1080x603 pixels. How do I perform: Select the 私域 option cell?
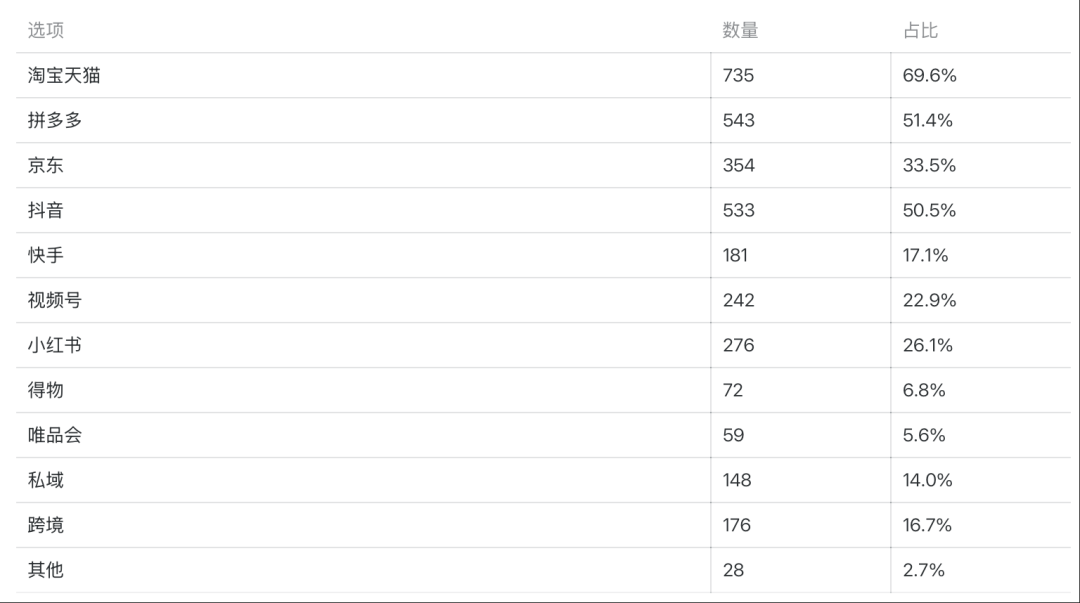tap(46, 480)
